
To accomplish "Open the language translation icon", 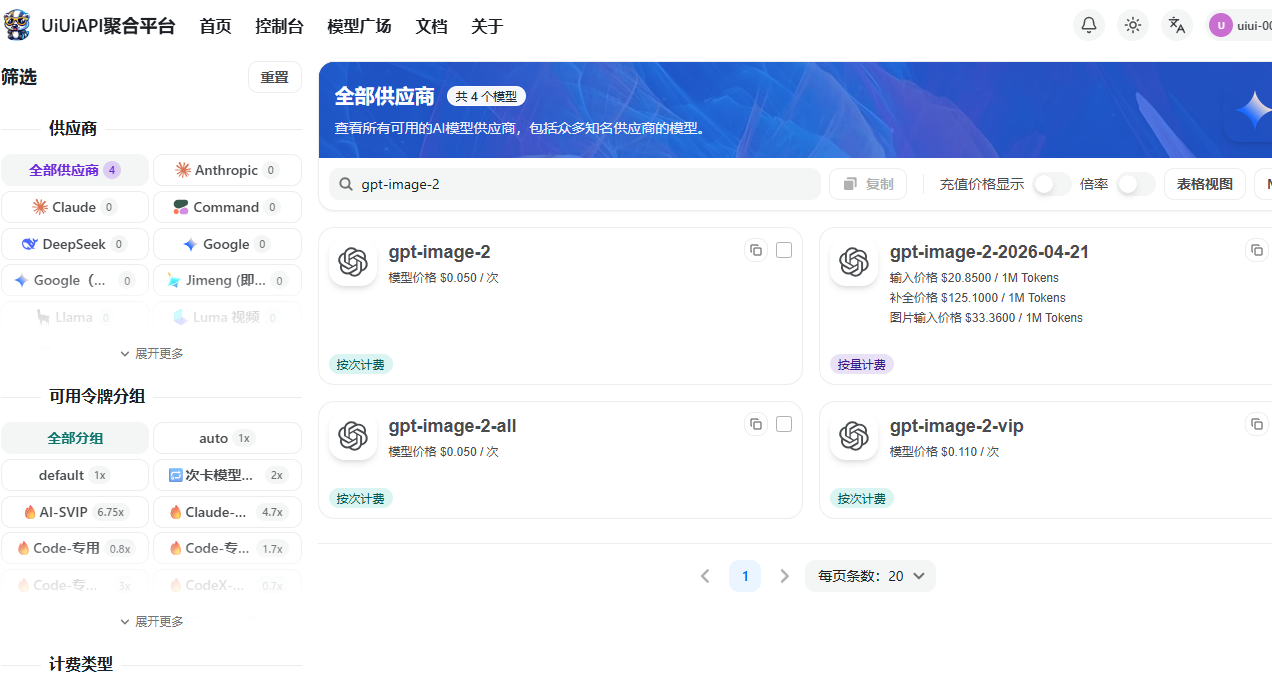I will pyautogui.click(x=1177, y=26).
